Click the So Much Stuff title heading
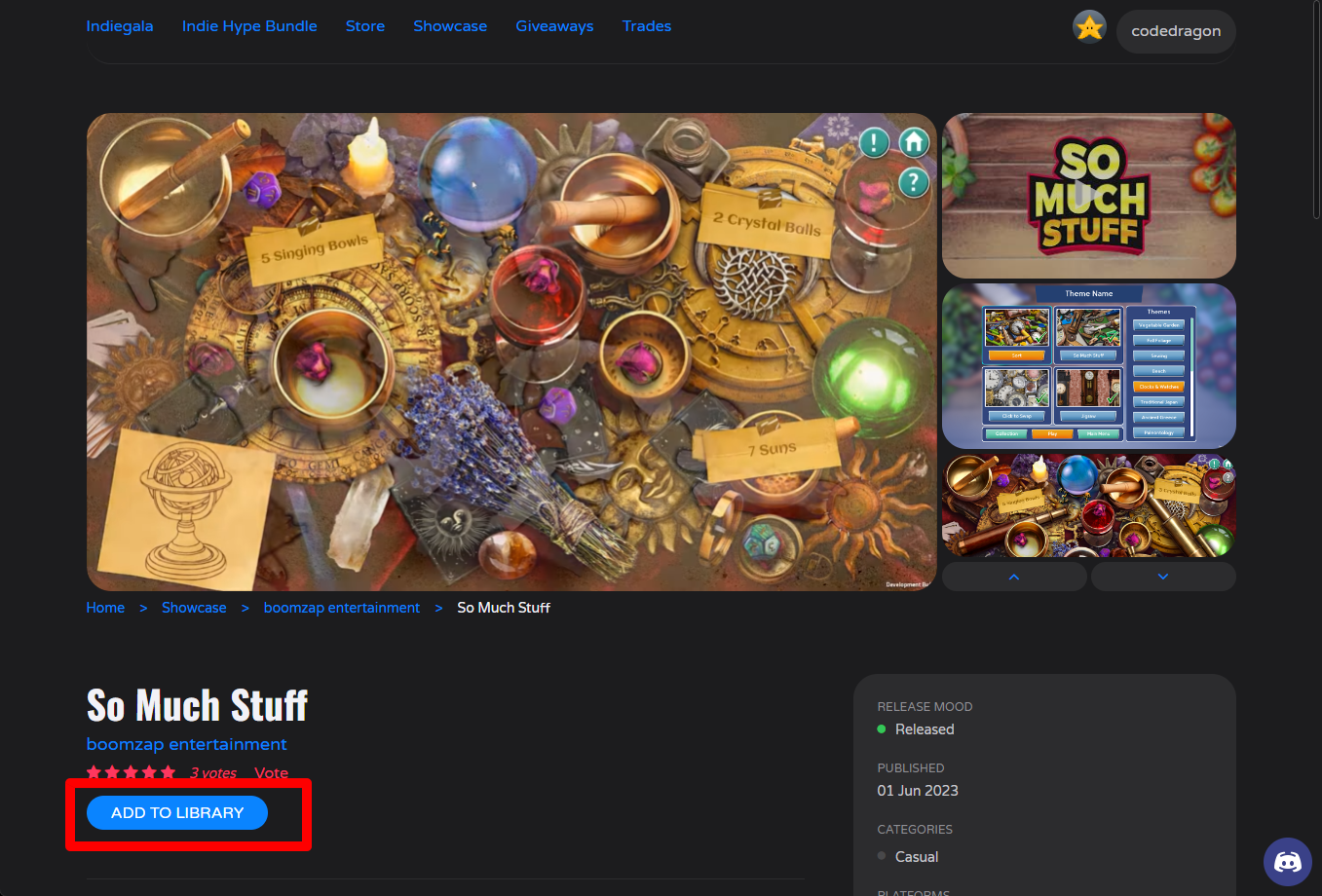This screenshot has height=896, width=1322. (197, 705)
